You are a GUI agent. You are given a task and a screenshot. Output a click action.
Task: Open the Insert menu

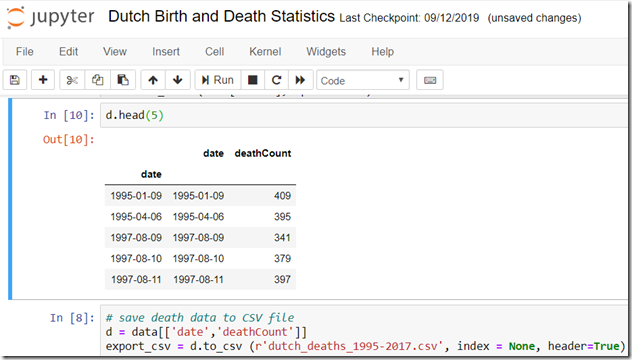166,52
